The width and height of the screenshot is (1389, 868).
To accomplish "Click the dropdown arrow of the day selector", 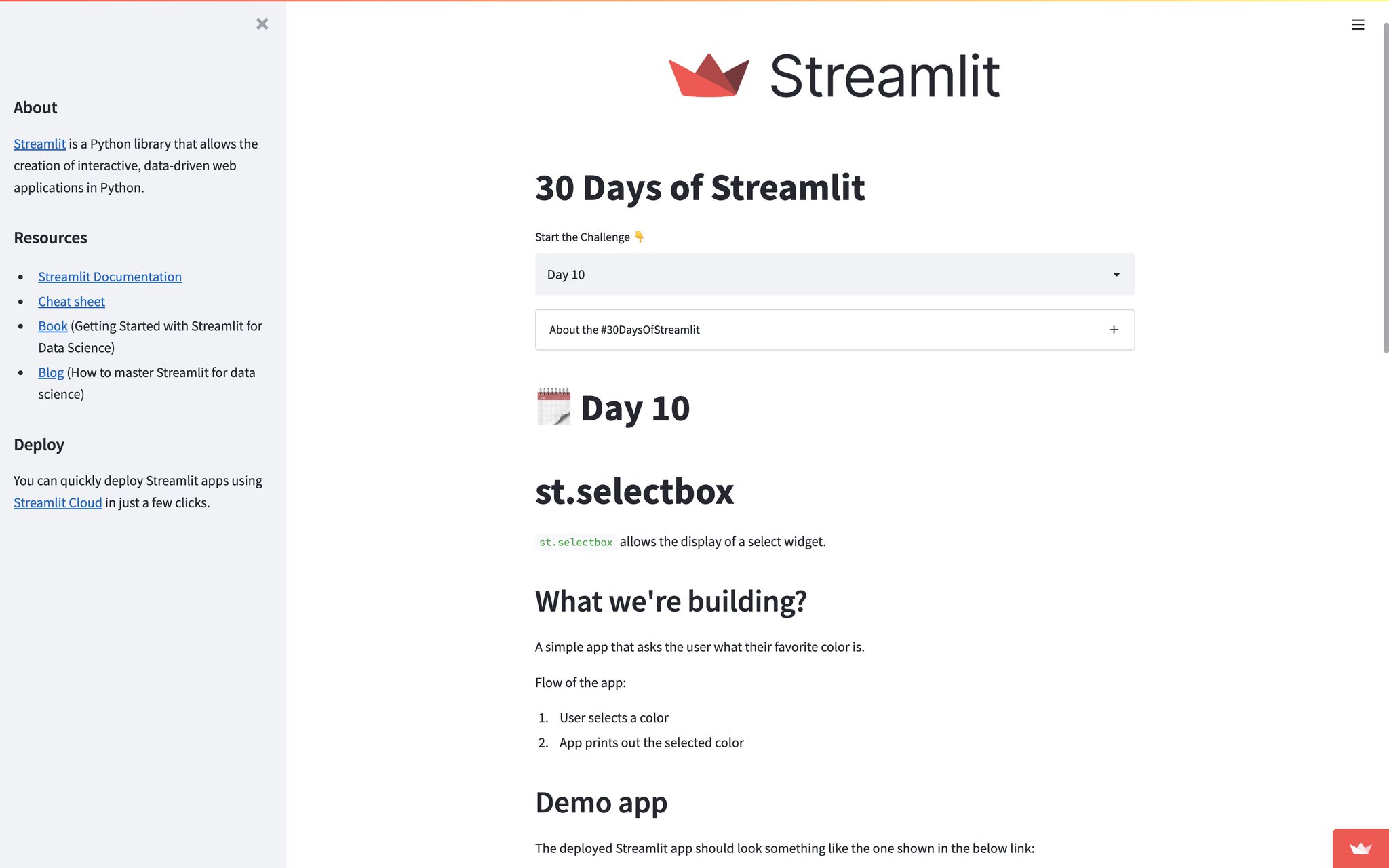I will (1116, 275).
